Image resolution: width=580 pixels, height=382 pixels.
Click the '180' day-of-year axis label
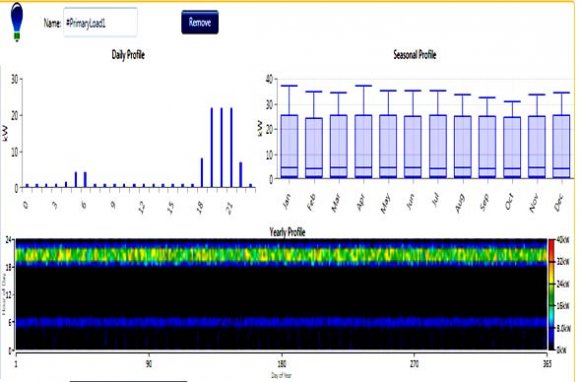coord(282,364)
